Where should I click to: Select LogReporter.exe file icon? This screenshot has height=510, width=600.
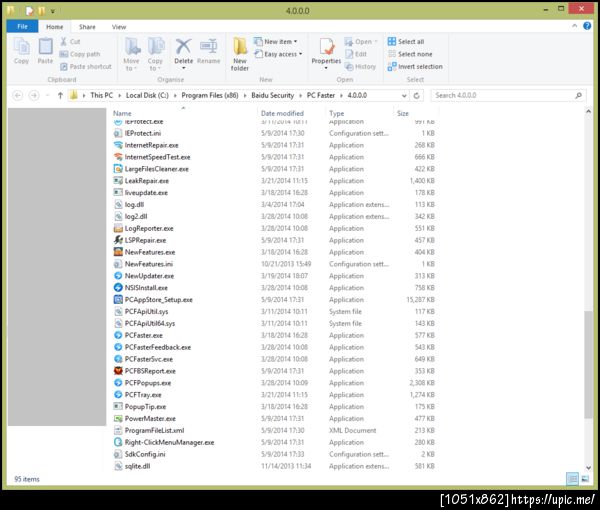(x=118, y=228)
